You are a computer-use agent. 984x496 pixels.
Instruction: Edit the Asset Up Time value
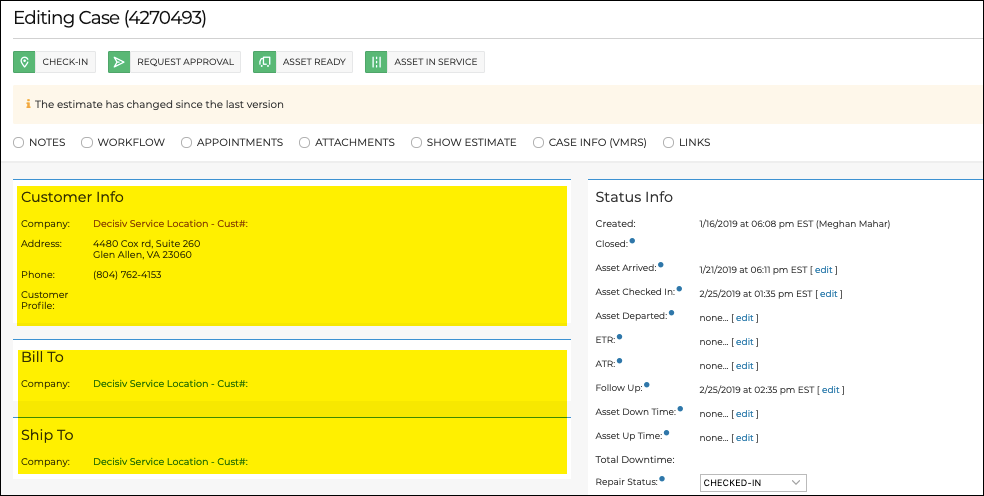coord(744,438)
